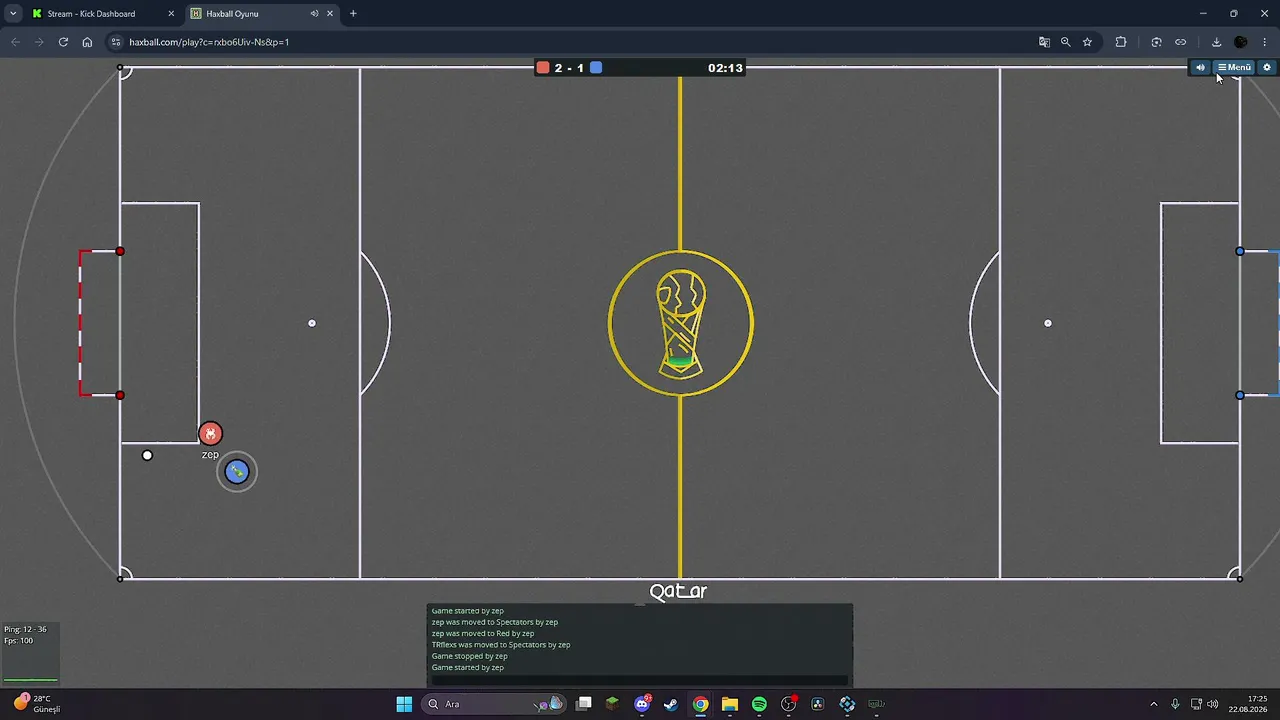Open Haxball settings gear
Image resolution: width=1280 pixels, height=720 pixels.
pyautogui.click(x=1267, y=67)
